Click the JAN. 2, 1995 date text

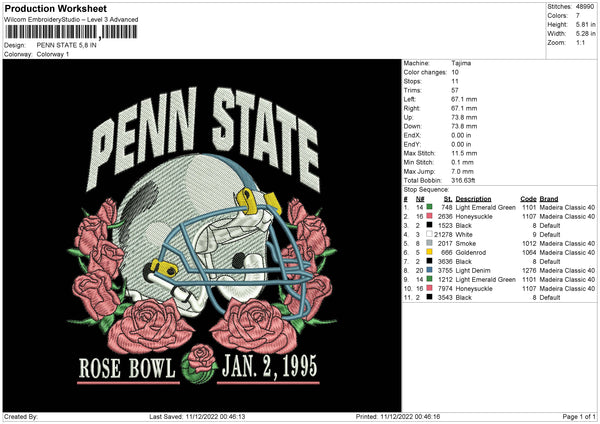(x=269, y=367)
